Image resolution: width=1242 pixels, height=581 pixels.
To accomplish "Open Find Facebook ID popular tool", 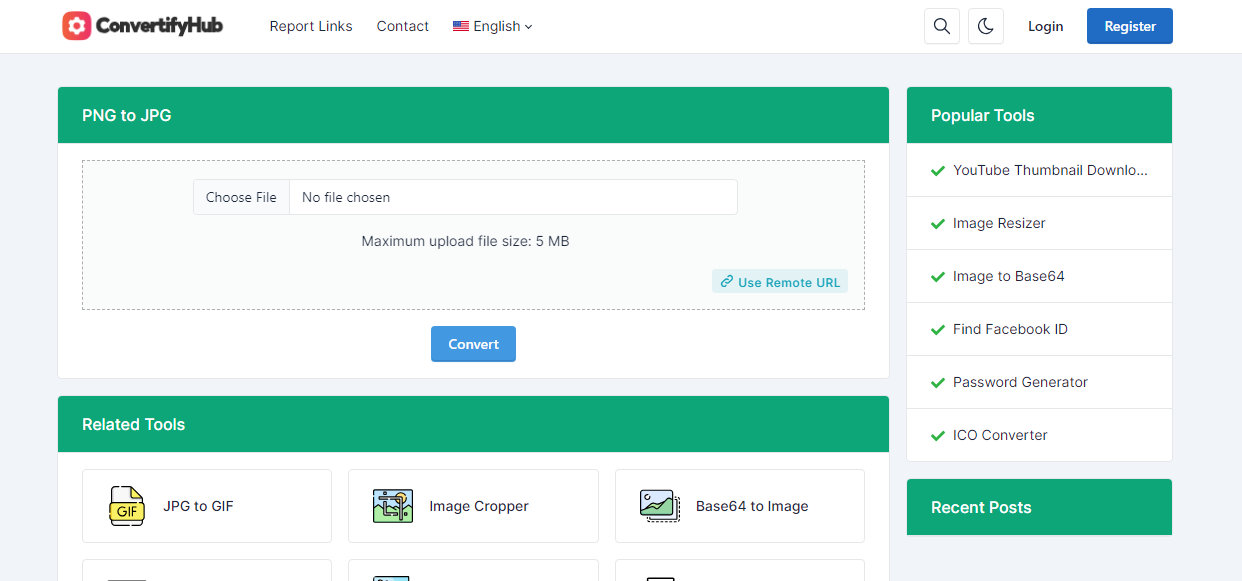I will (x=1010, y=329).
